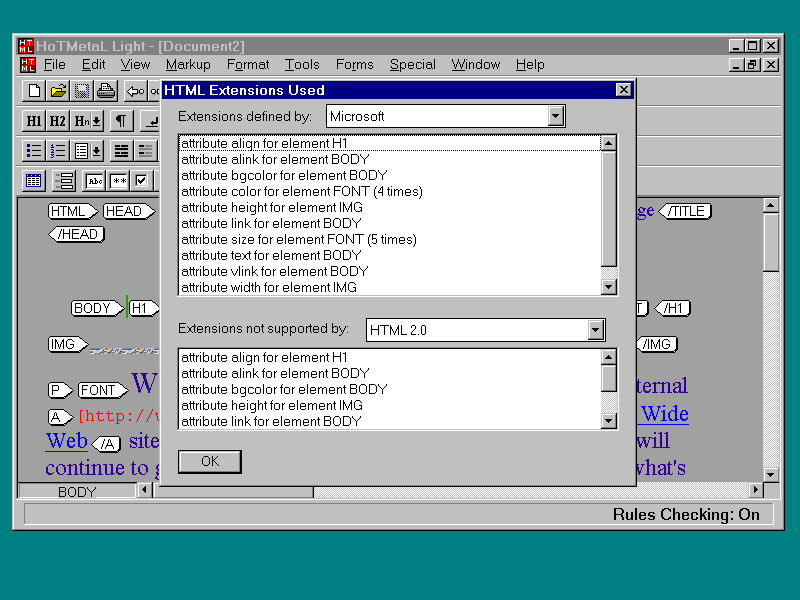This screenshot has height=600, width=800.
Task: Open the Forms menu
Action: point(354,65)
